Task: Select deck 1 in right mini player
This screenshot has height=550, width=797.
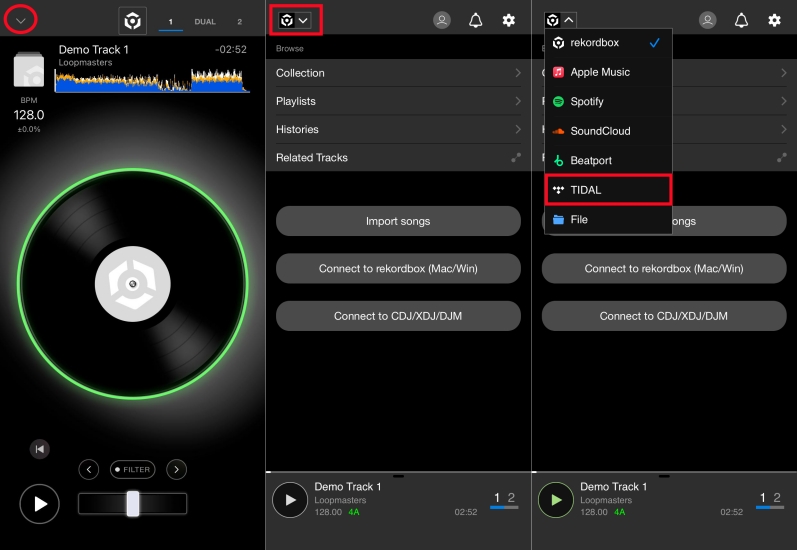Action: [762, 498]
